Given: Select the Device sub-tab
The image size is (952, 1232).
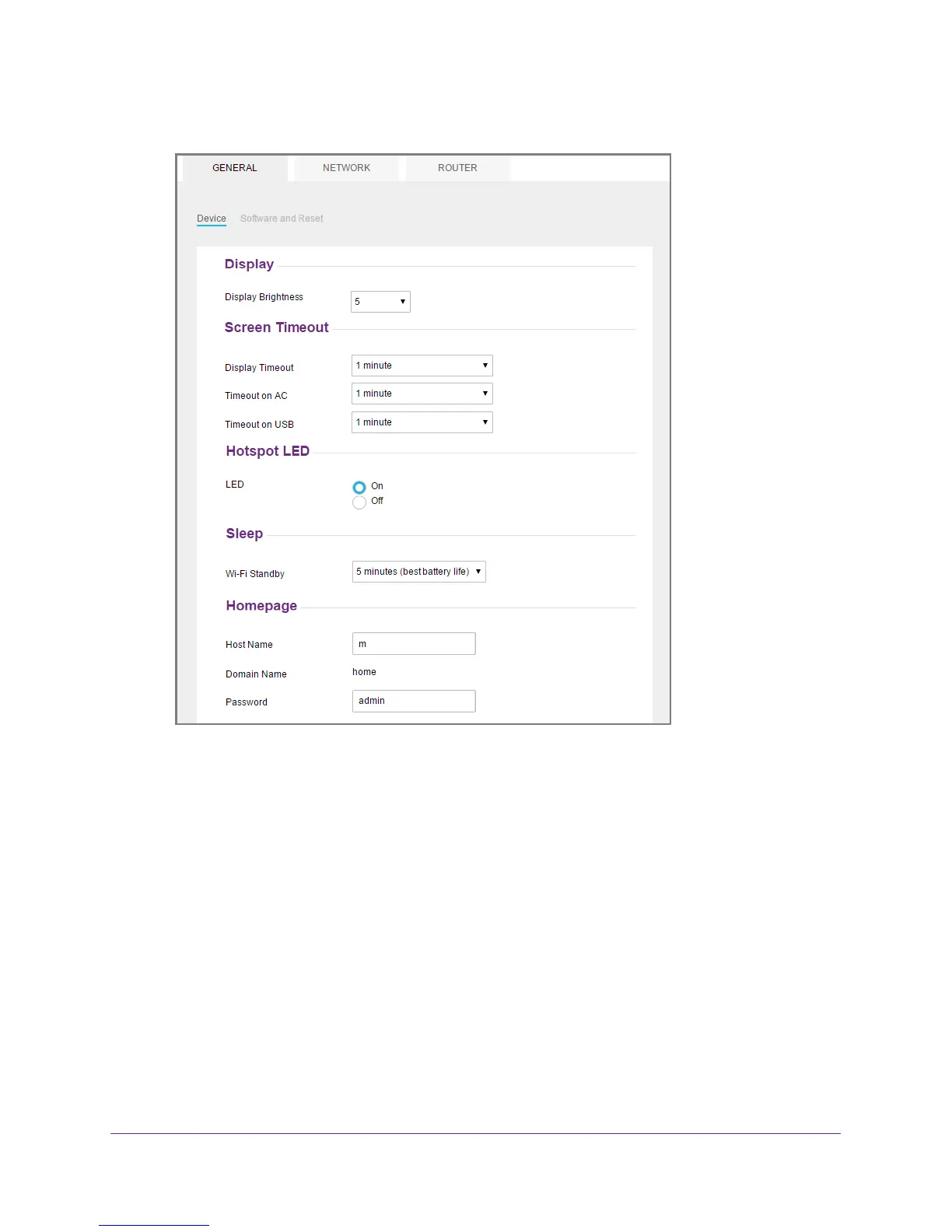Looking at the screenshot, I should [x=212, y=219].
